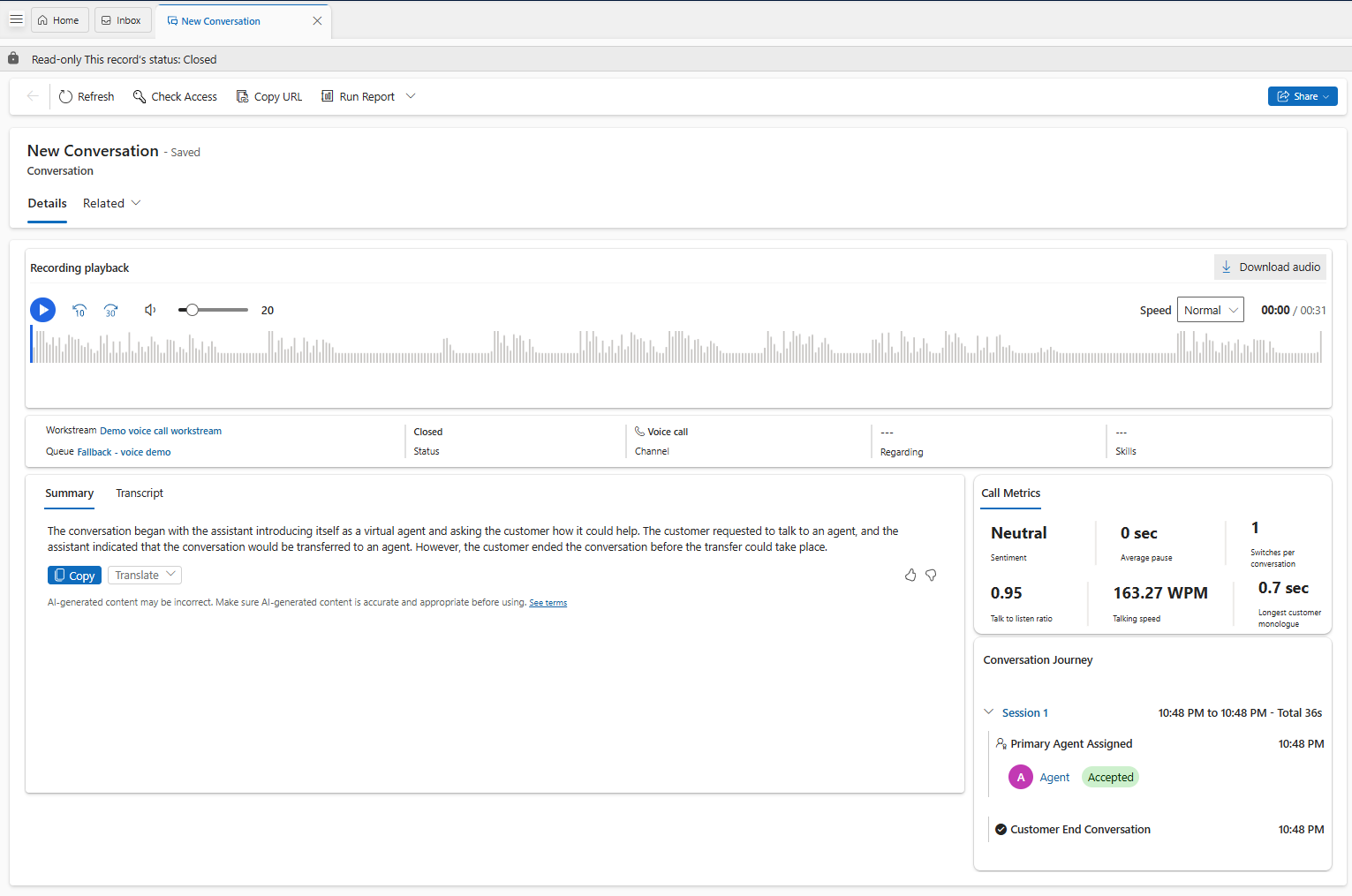This screenshot has width=1352, height=896.
Task: Skip forward 30 seconds in recording
Action: point(111,310)
